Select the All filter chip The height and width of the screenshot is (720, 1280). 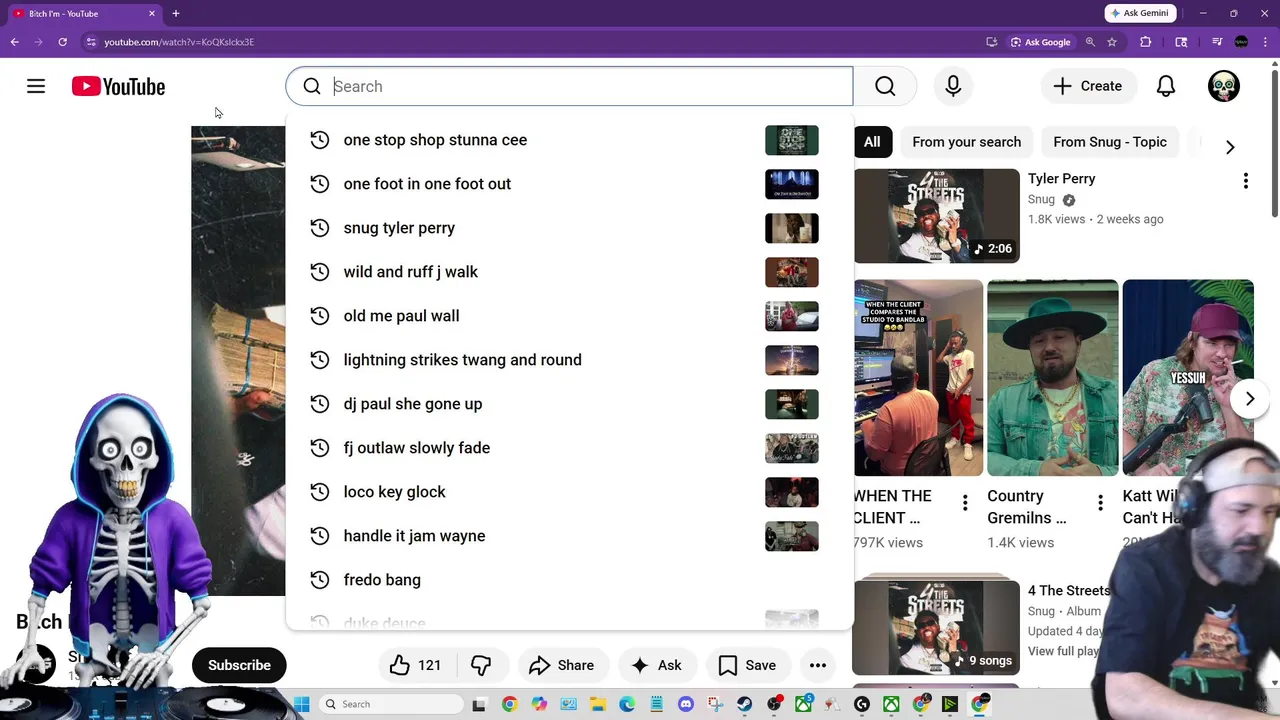coord(872,142)
